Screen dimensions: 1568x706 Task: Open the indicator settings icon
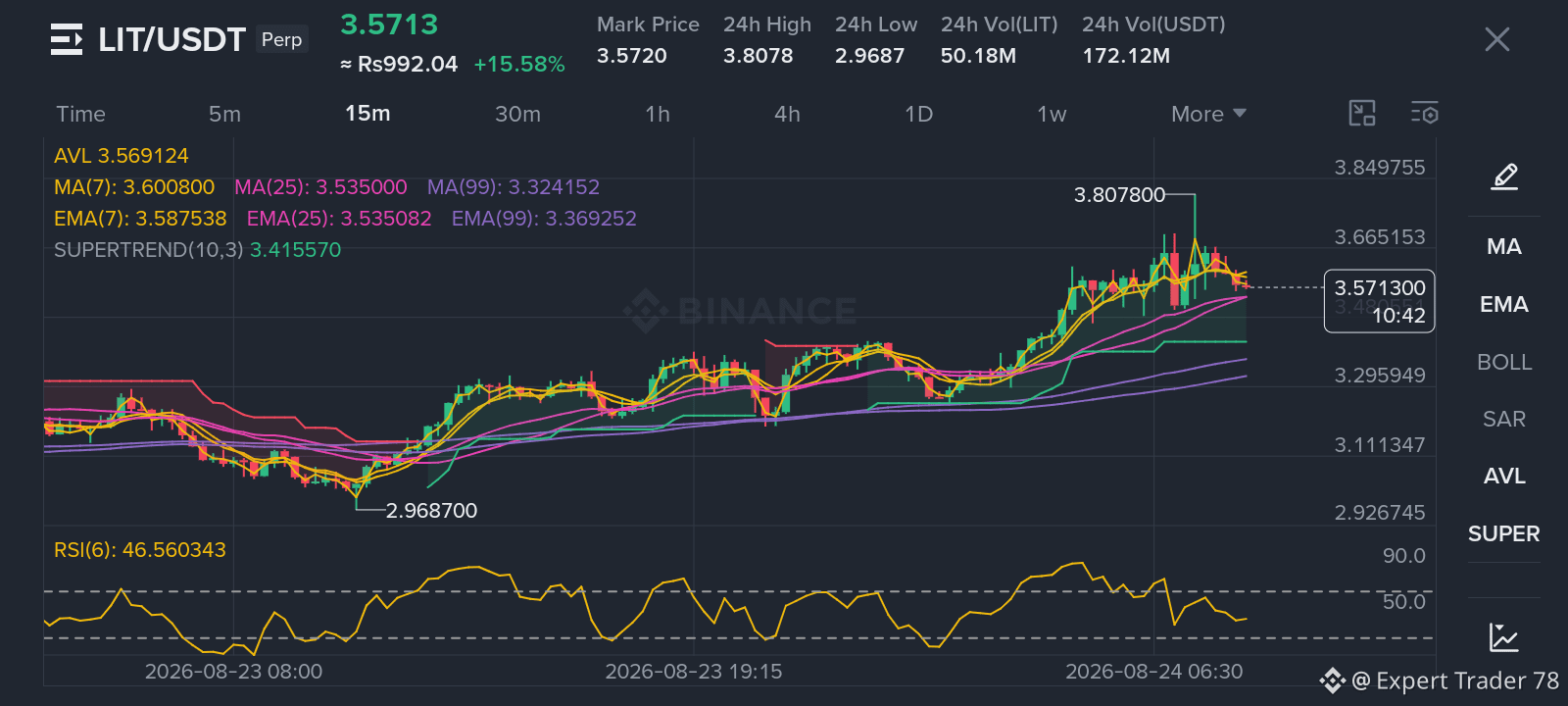click(x=1425, y=114)
